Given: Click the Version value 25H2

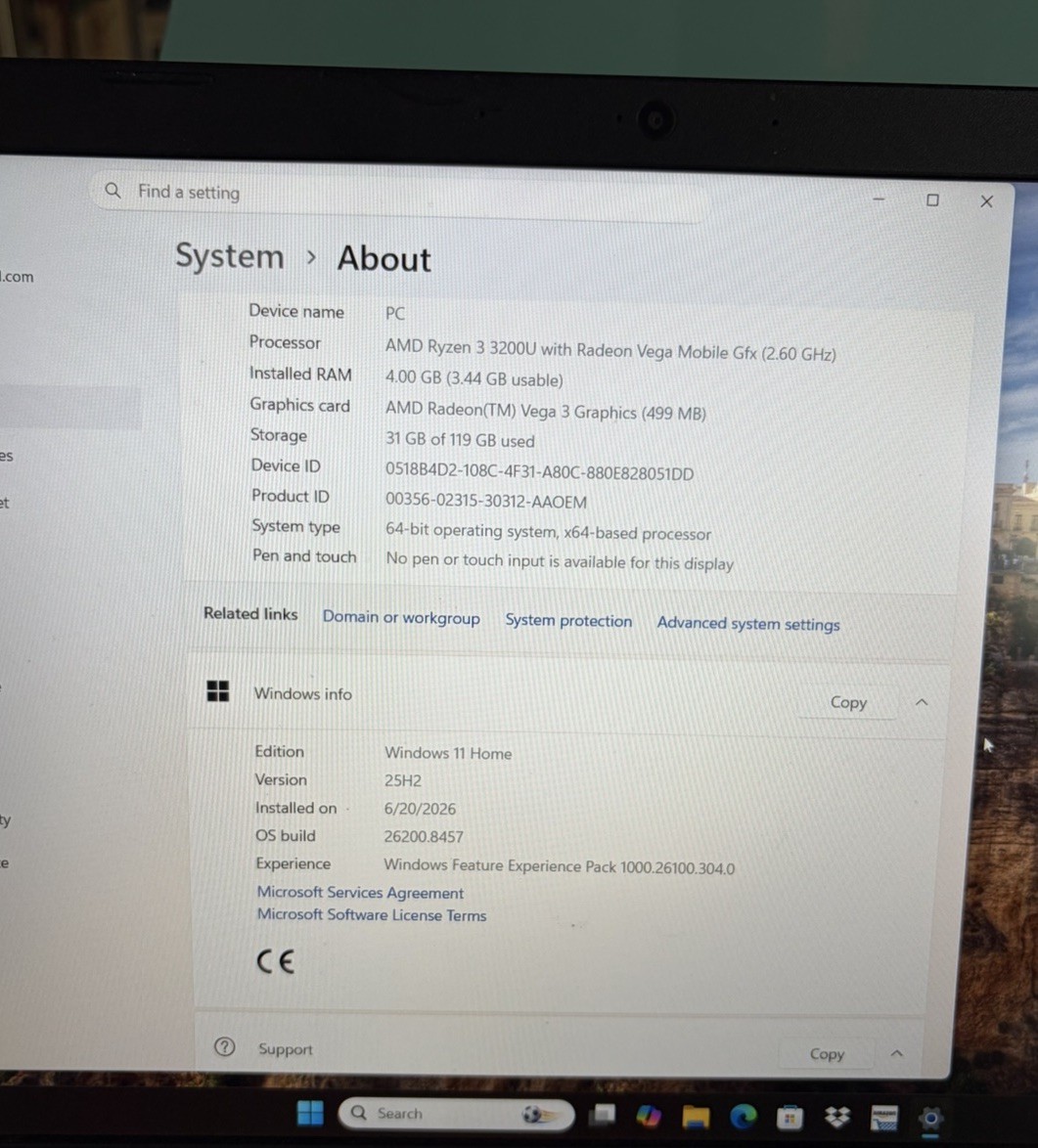Looking at the screenshot, I should click(403, 780).
